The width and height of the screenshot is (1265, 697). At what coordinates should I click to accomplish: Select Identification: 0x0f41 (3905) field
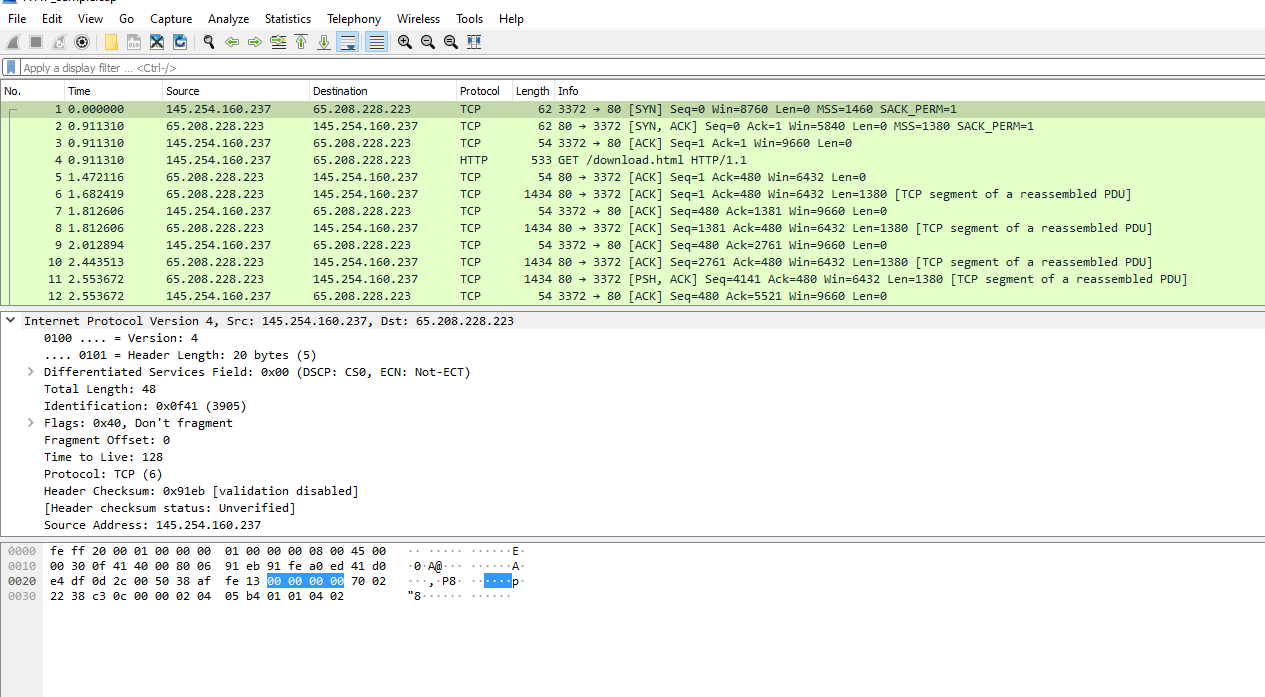pos(145,406)
